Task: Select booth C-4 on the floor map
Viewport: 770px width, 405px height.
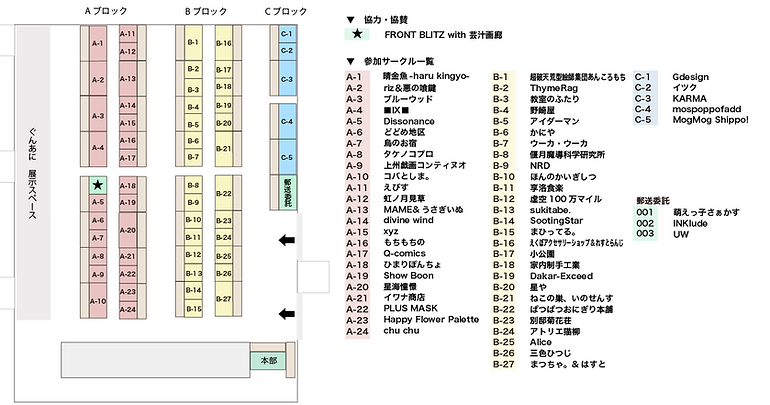Action: point(287,121)
